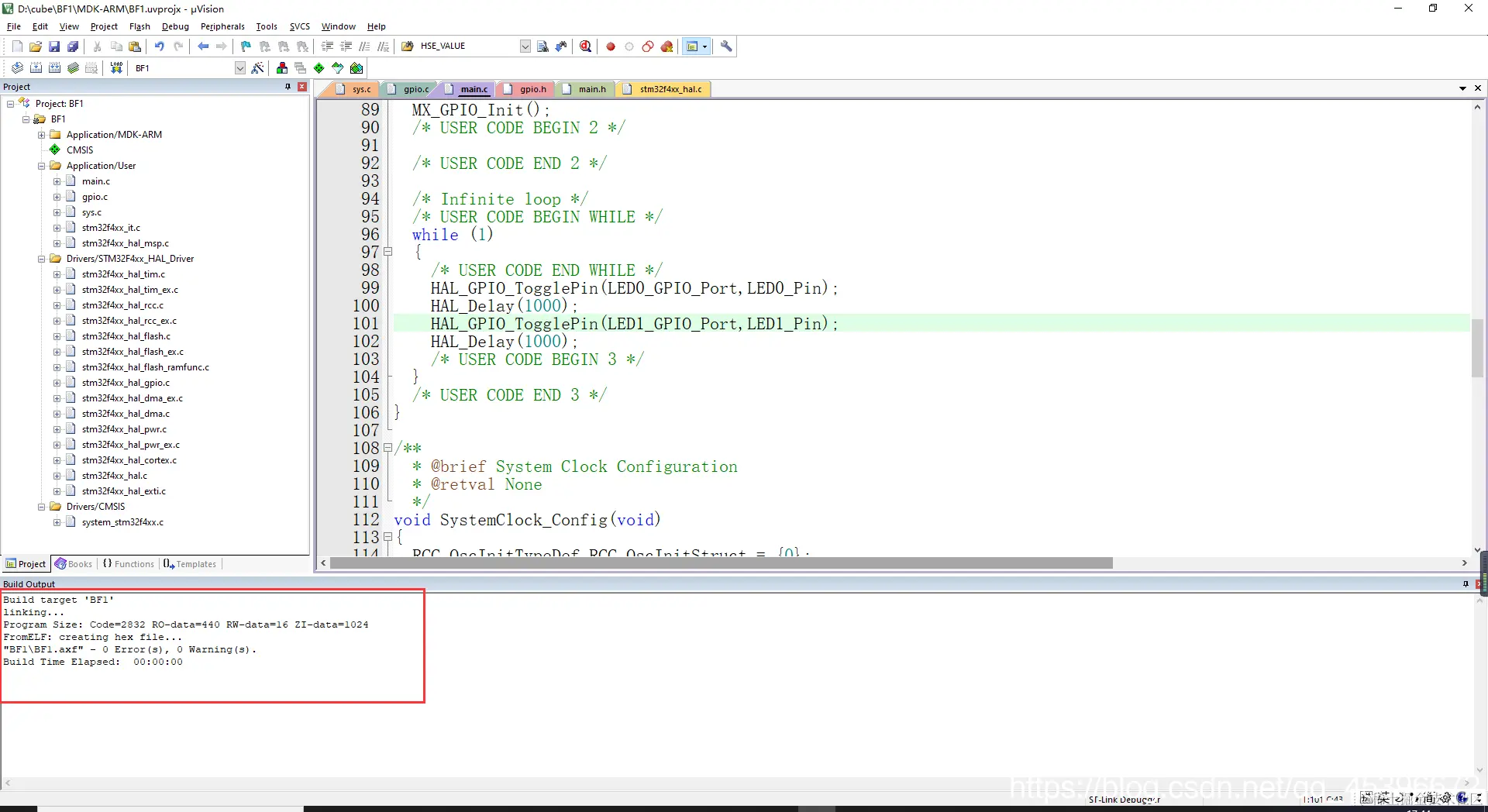
Task: Download to flash LOAD icon
Action: 116,68
